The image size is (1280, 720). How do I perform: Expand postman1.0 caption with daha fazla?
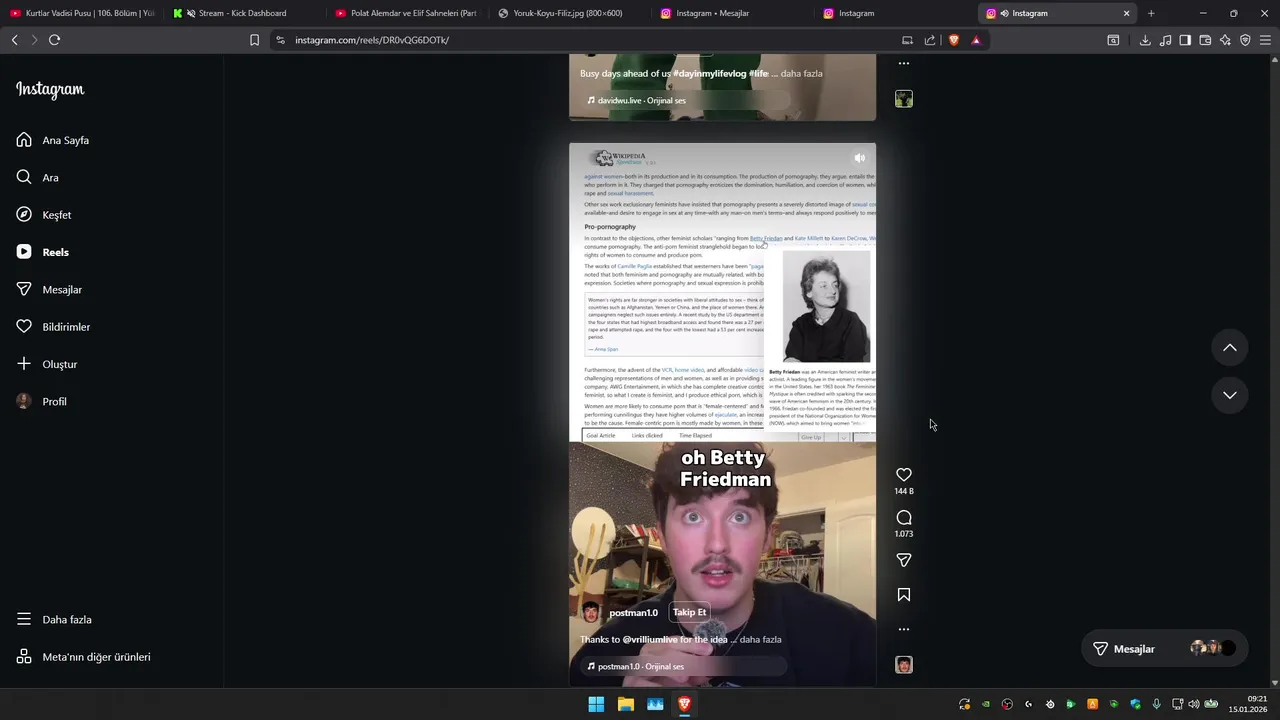(x=760, y=640)
